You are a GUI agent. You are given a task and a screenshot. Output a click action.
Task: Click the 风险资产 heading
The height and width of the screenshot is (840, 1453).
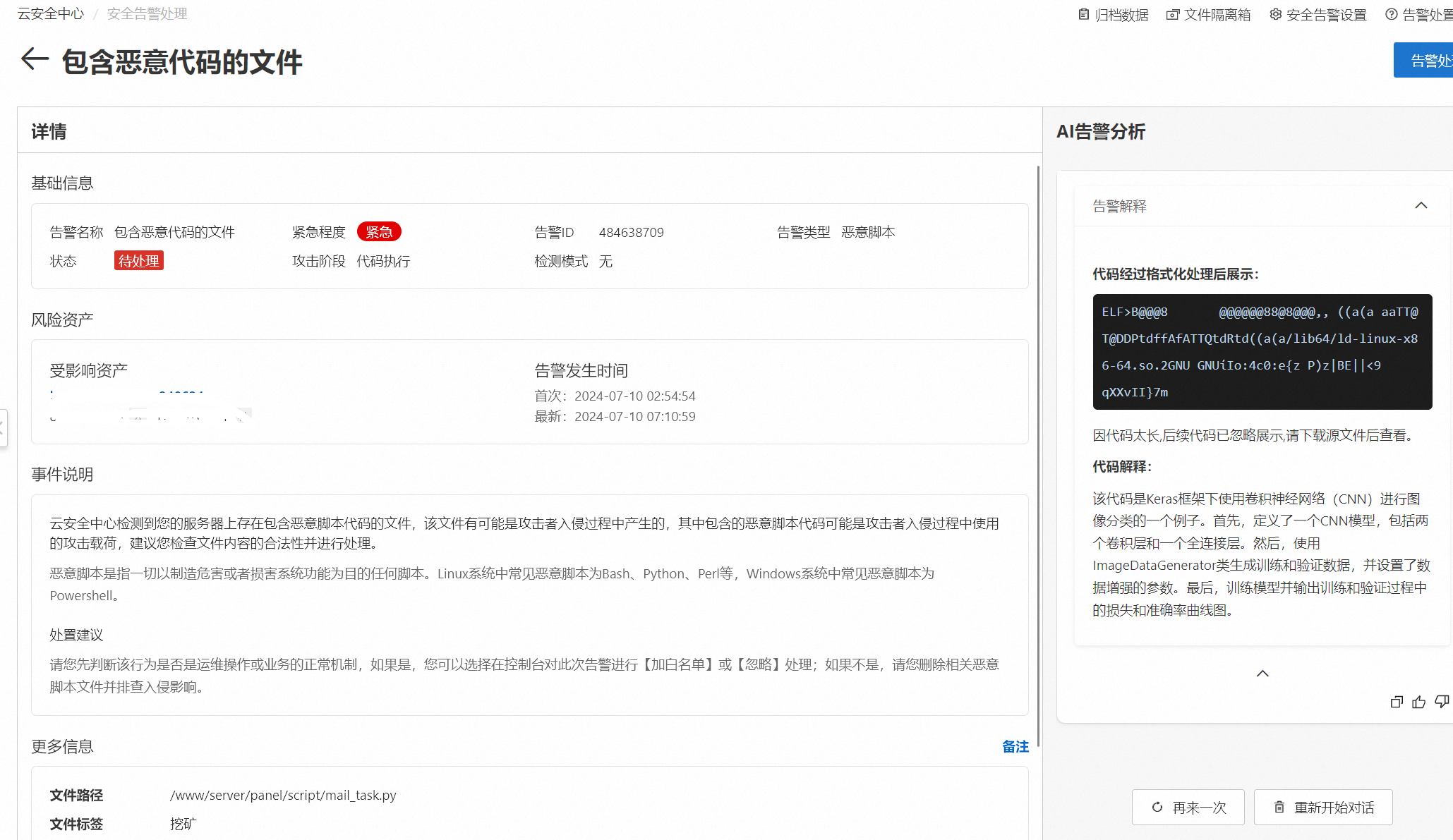click(x=62, y=319)
